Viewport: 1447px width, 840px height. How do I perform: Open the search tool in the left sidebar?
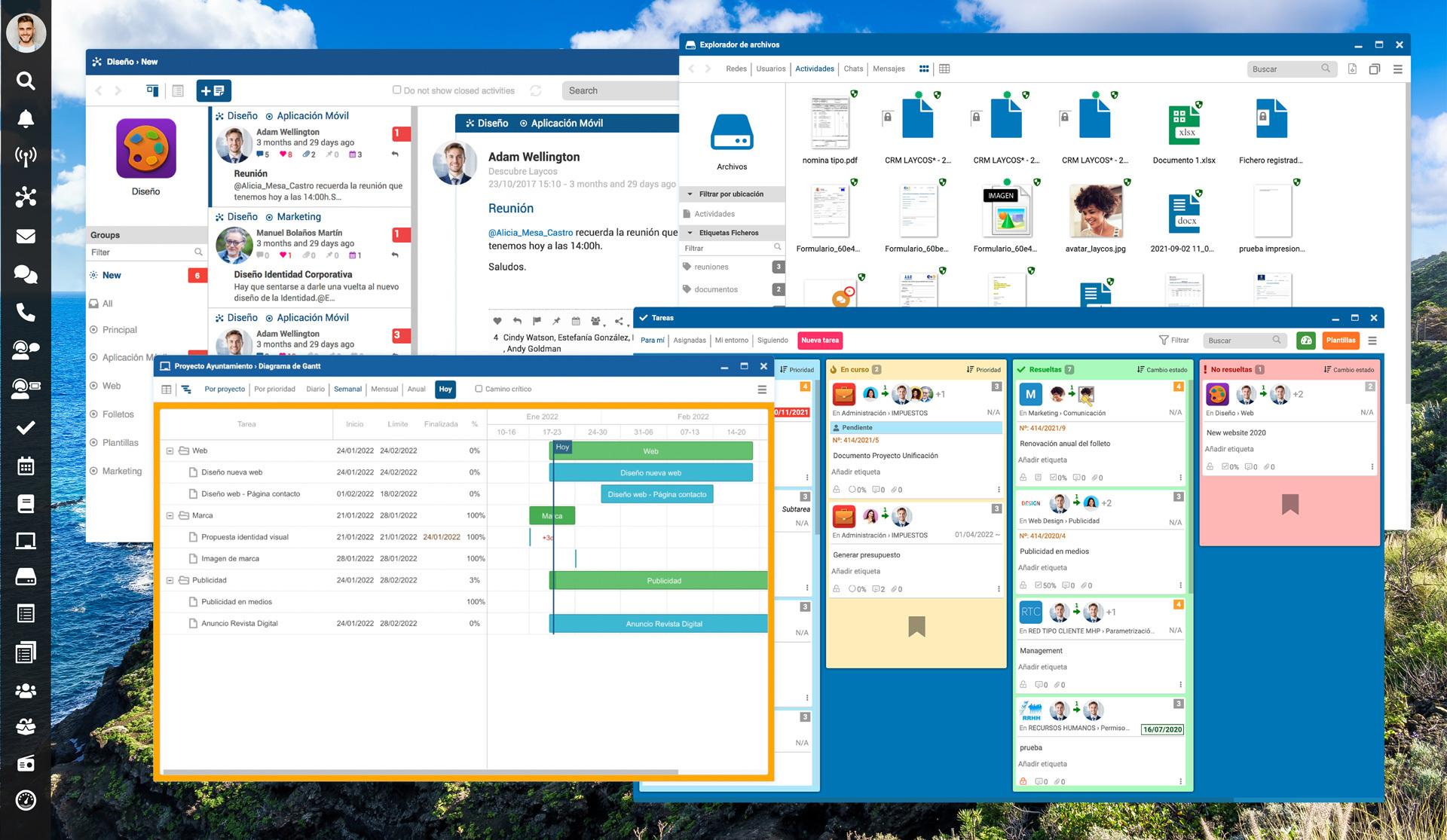(x=26, y=81)
